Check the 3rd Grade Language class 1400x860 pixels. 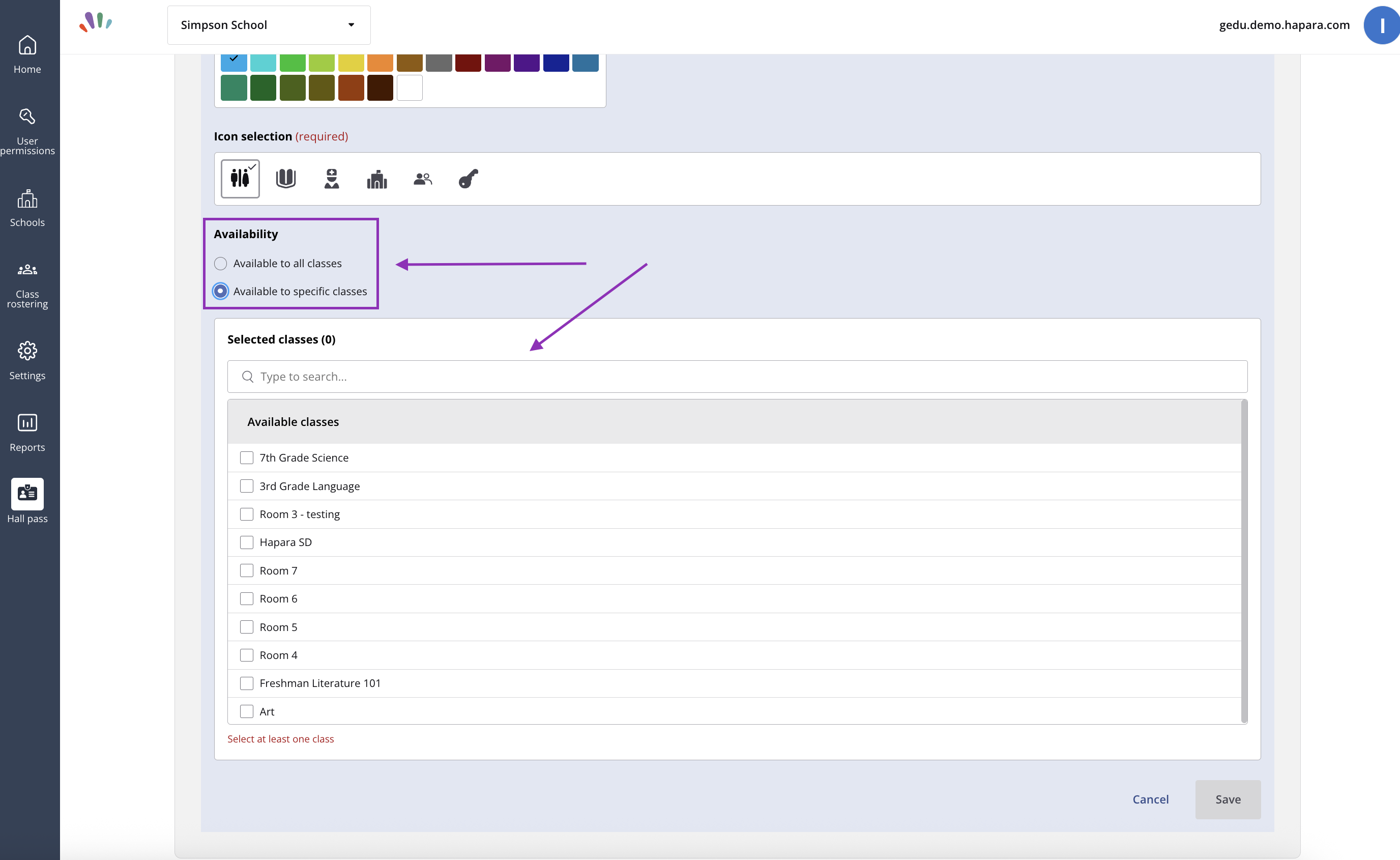[x=246, y=486]
